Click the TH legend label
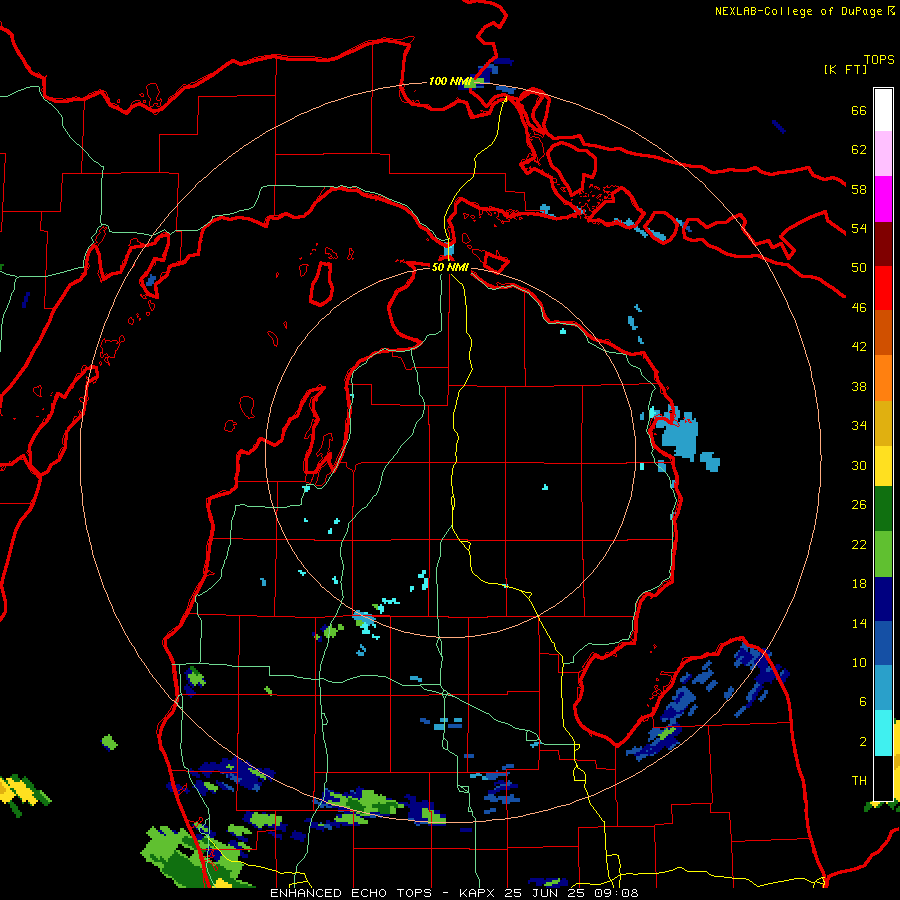Viewport: 900px width, 900px height. click(859, 781)
